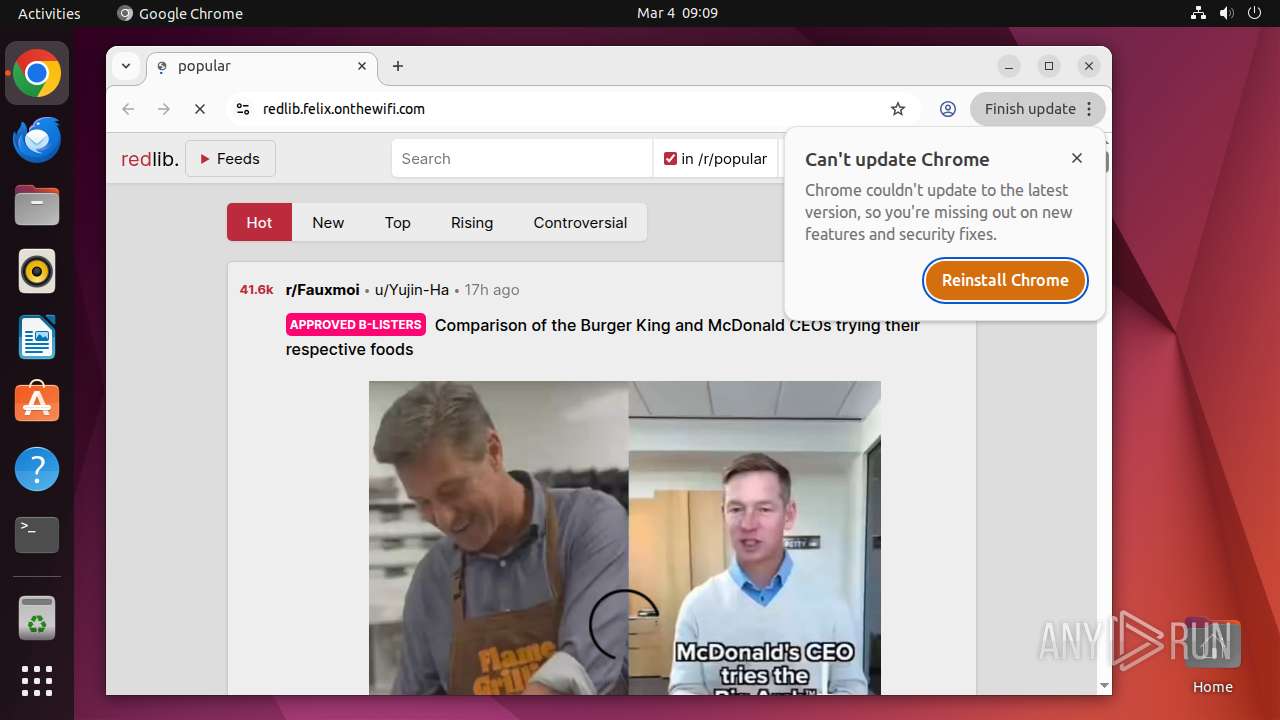This screenshot has width=1280, height=720.
Task: Open the clock showing Mar 4 09:09
Action: pos(677,13)
